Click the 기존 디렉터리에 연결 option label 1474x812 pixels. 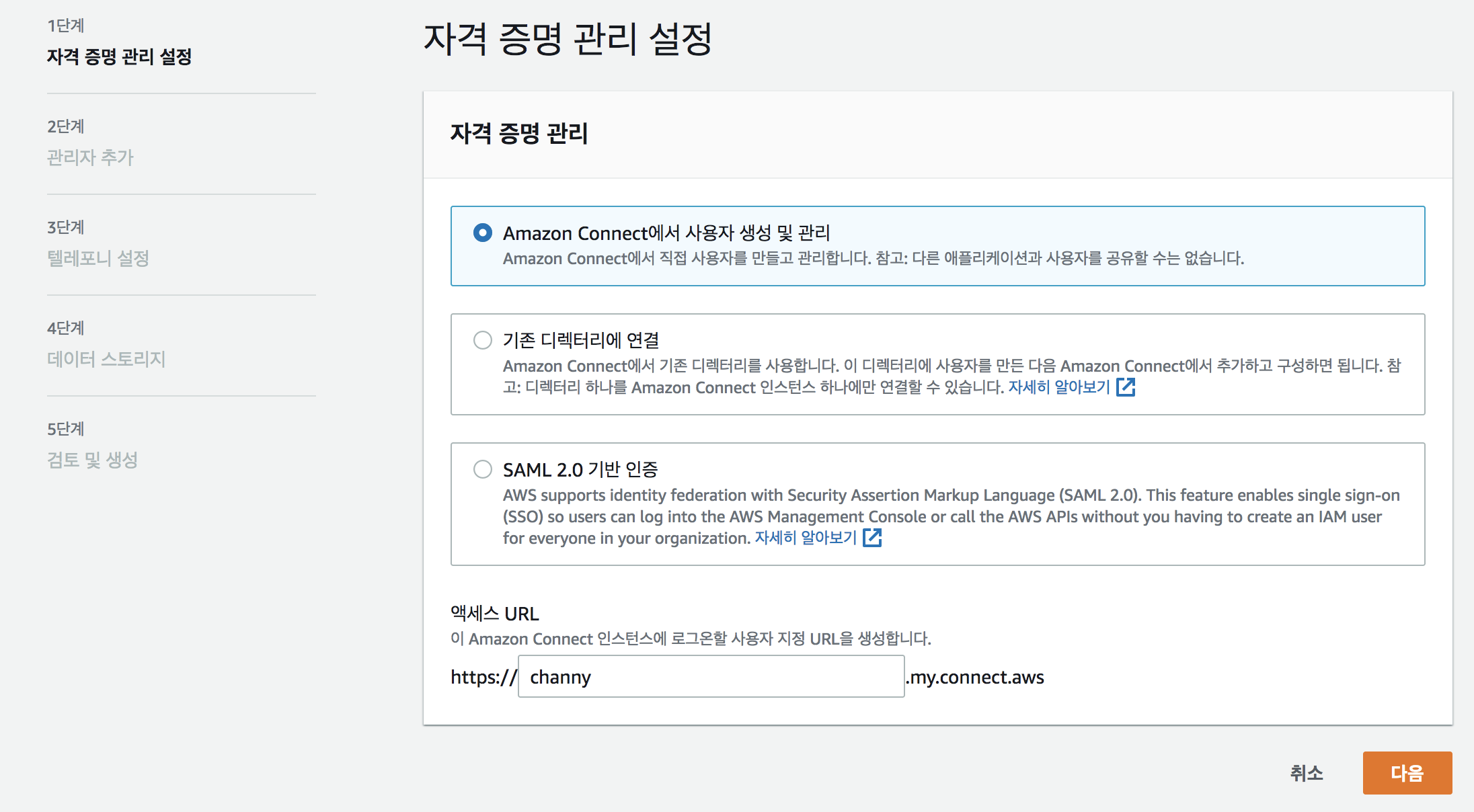580,340
